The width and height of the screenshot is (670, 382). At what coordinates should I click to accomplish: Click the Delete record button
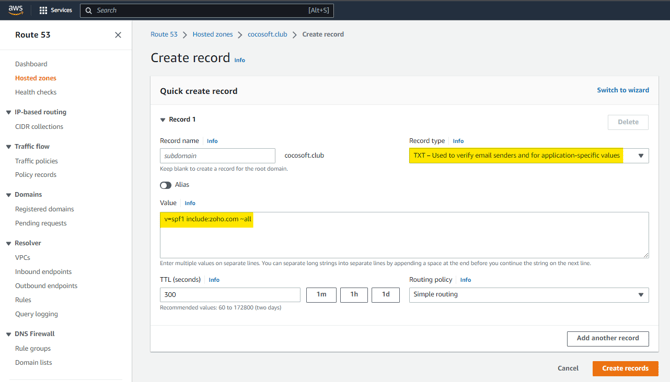[x=628, y=122]
